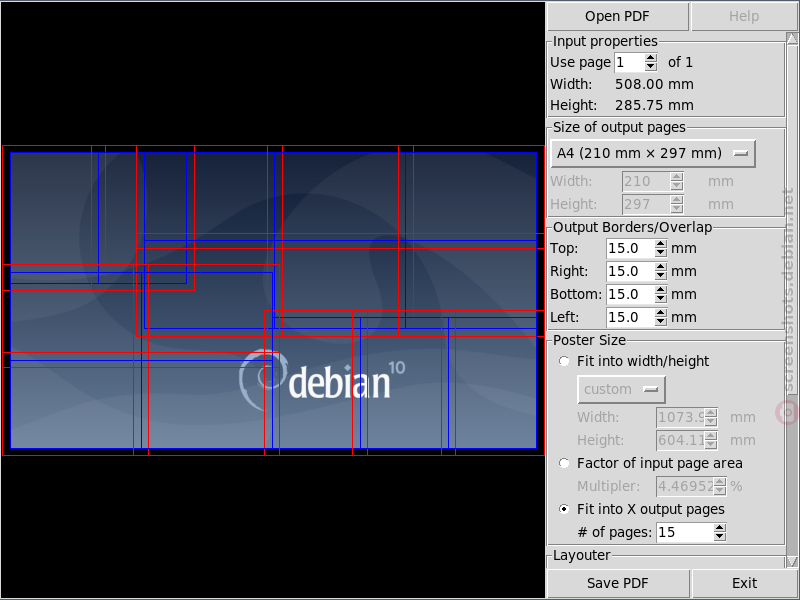The image size is (800, 600).
Task: Raise the Right border value
Action: coord(661,267)
